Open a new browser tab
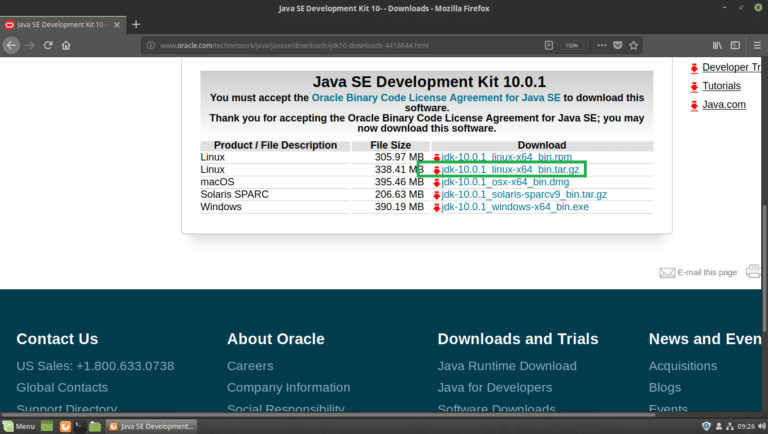Screen dimensions: 768x434 136,24
